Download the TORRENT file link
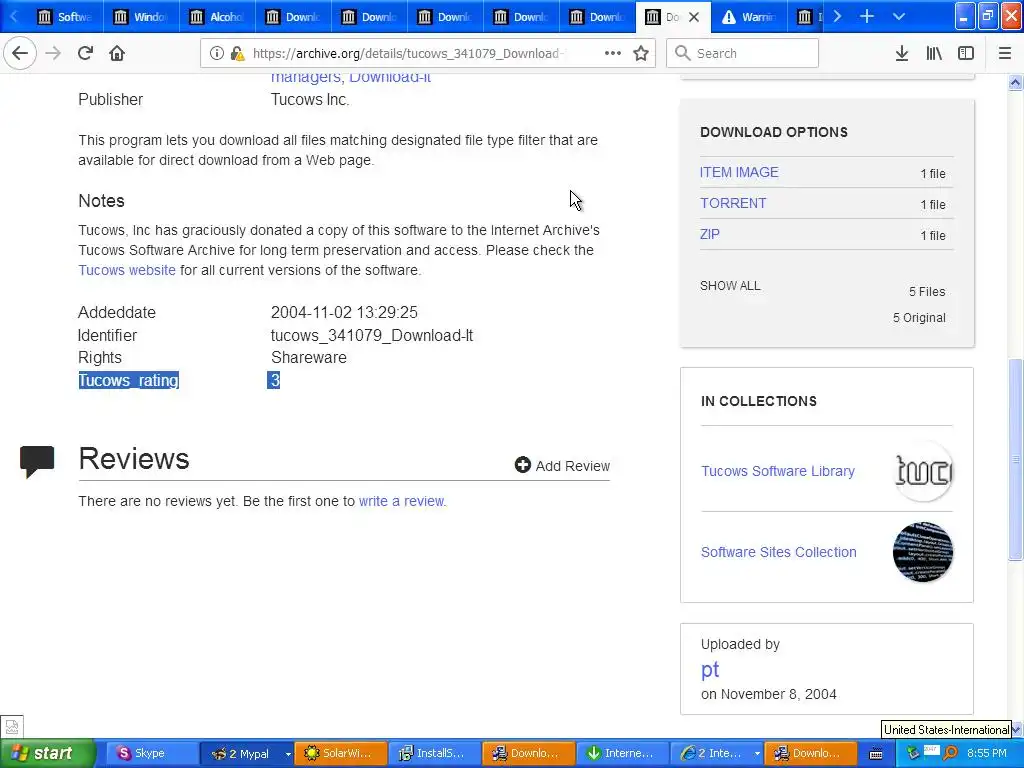Screen dimensions: 1024x768 733,203
